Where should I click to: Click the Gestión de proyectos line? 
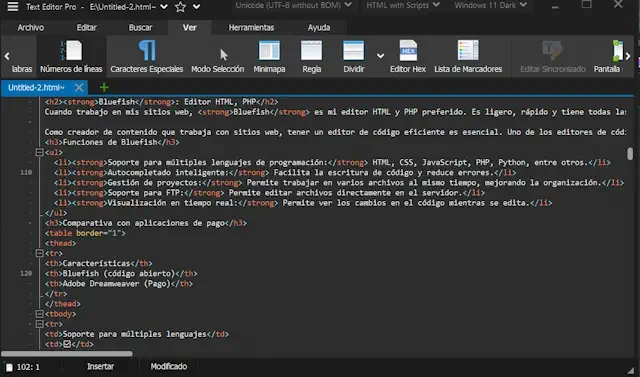coord(339,183)
